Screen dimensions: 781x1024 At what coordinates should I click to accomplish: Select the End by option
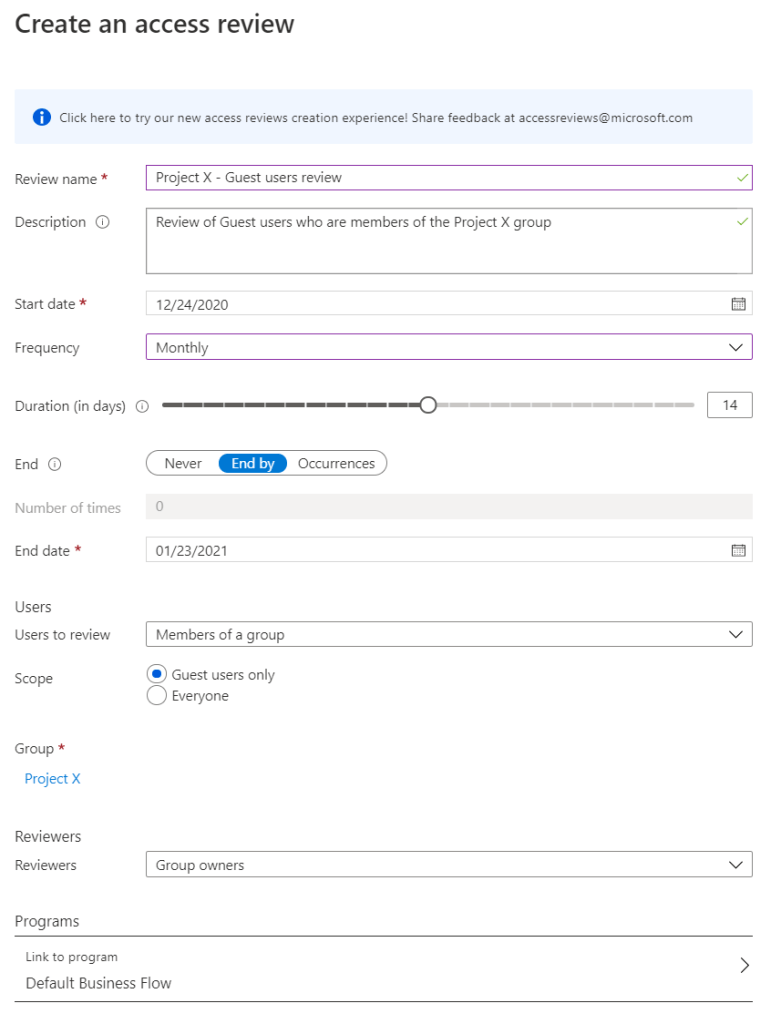(x=253, y=463)
